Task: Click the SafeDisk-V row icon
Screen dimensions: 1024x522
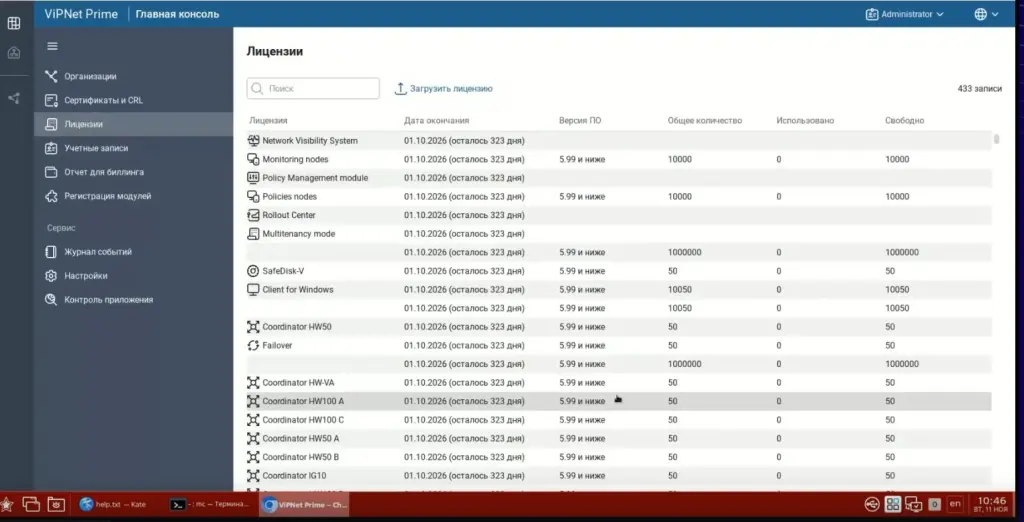Action: pyautogui.click(x=253, y=270)
